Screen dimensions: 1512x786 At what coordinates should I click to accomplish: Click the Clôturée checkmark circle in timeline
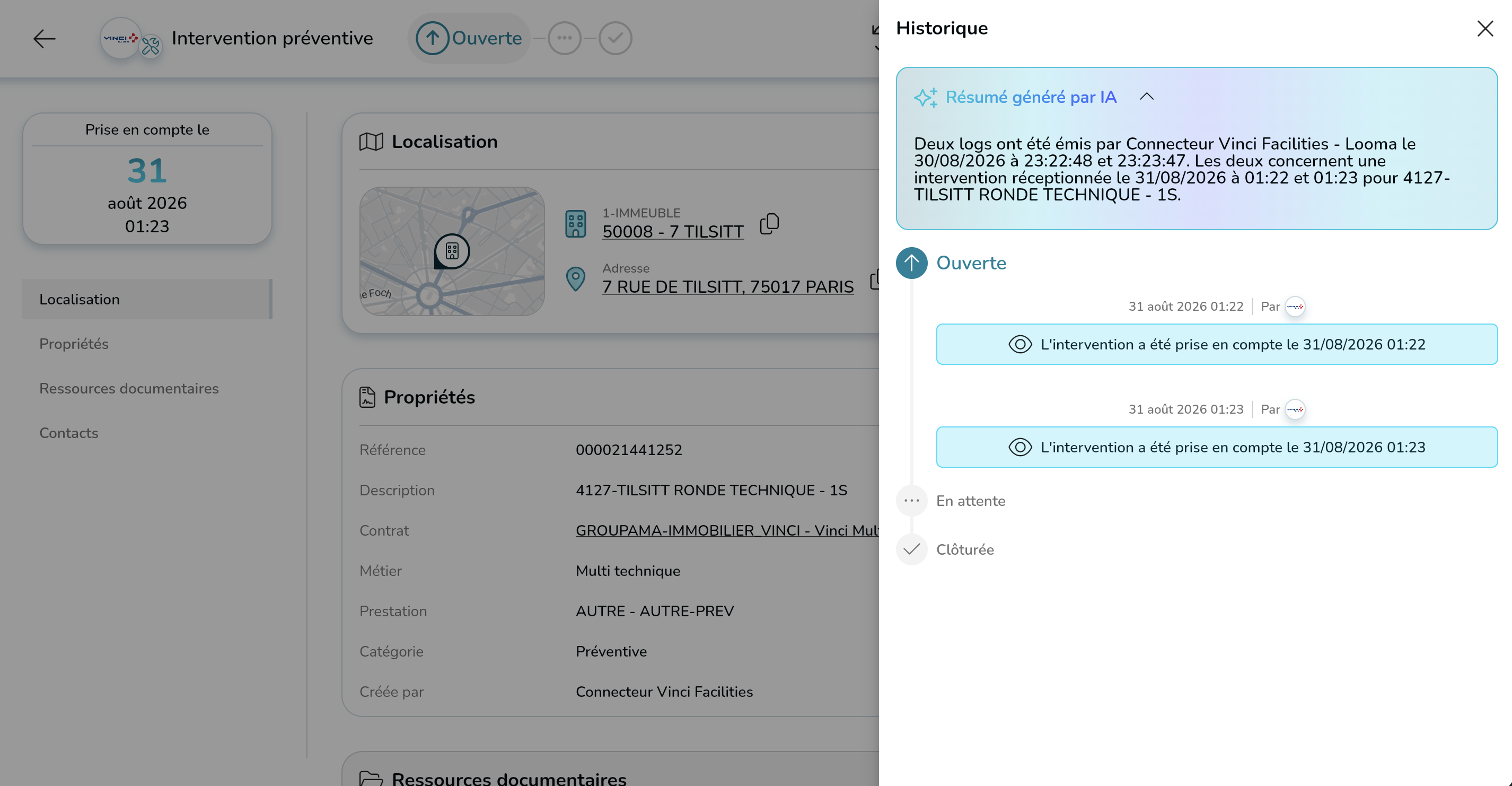911,549
